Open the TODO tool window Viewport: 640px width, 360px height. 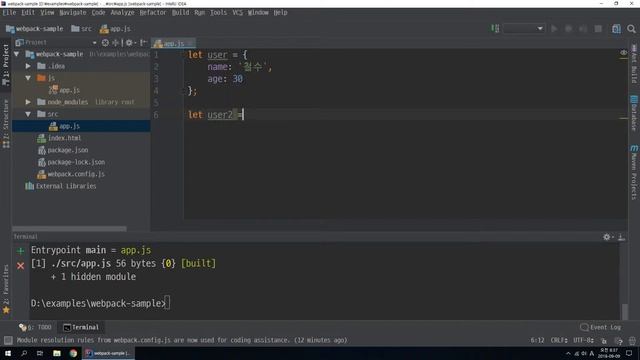pyautogui.click(x=35, y=327)
